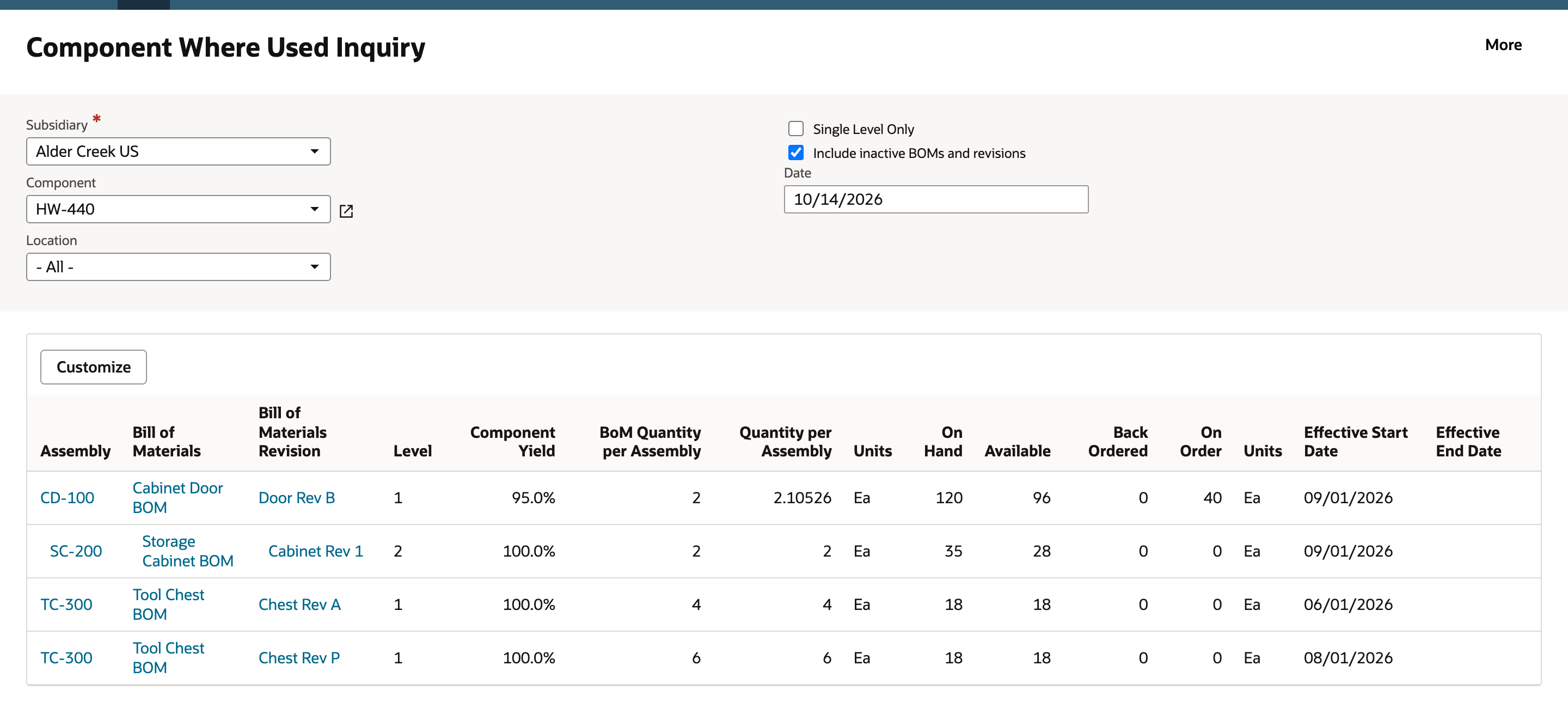Select the 95.0% component yield value
This screenshot has width=1568, height=708.
pyautogui.click(x=533, y=498)
